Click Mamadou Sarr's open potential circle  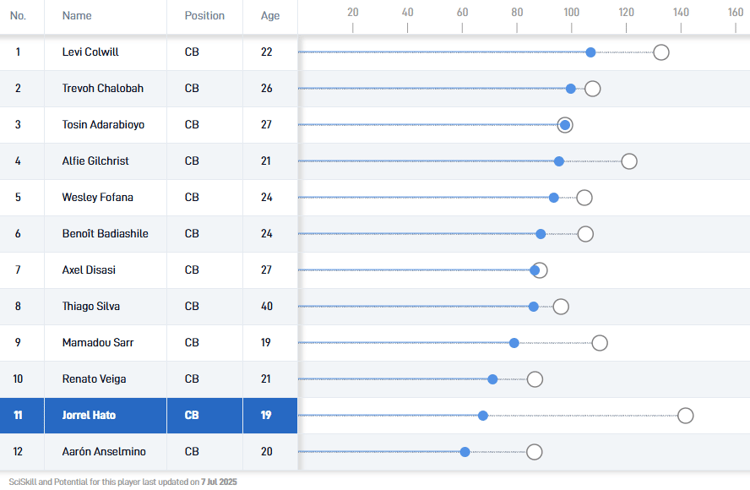click(x=600, y=343)
